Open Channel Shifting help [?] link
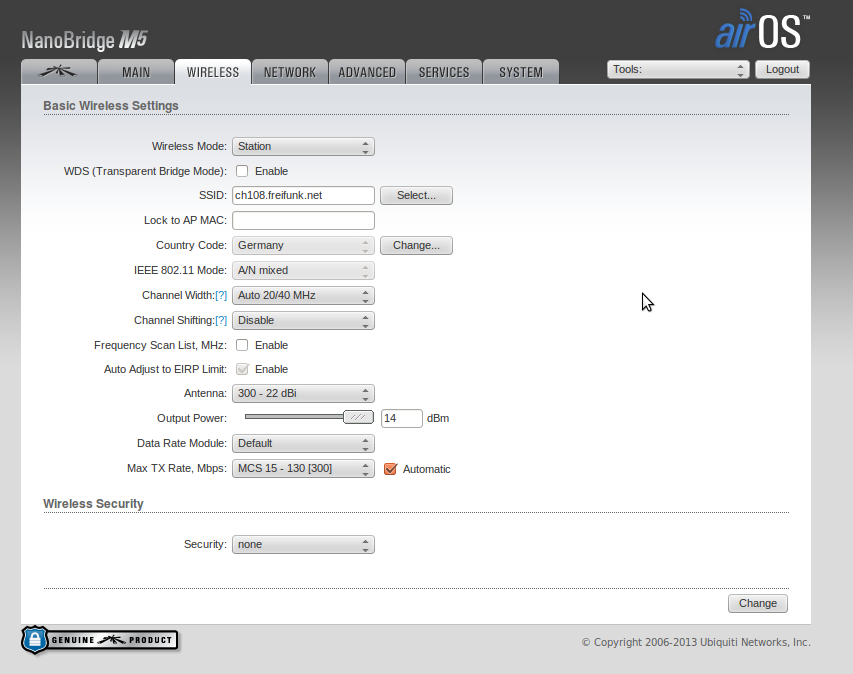Viewport: 853px width, 674px height. point(221,321)
